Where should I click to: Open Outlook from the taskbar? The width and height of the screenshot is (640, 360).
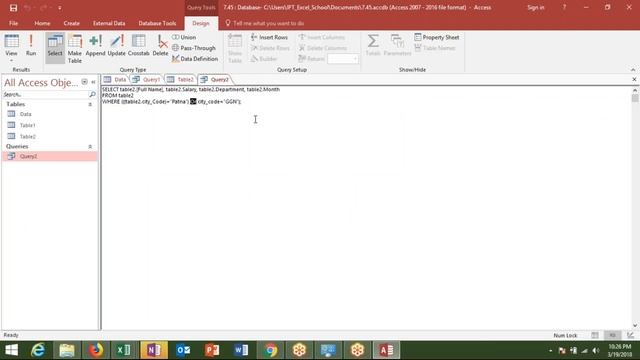click(x=183, y=350)
